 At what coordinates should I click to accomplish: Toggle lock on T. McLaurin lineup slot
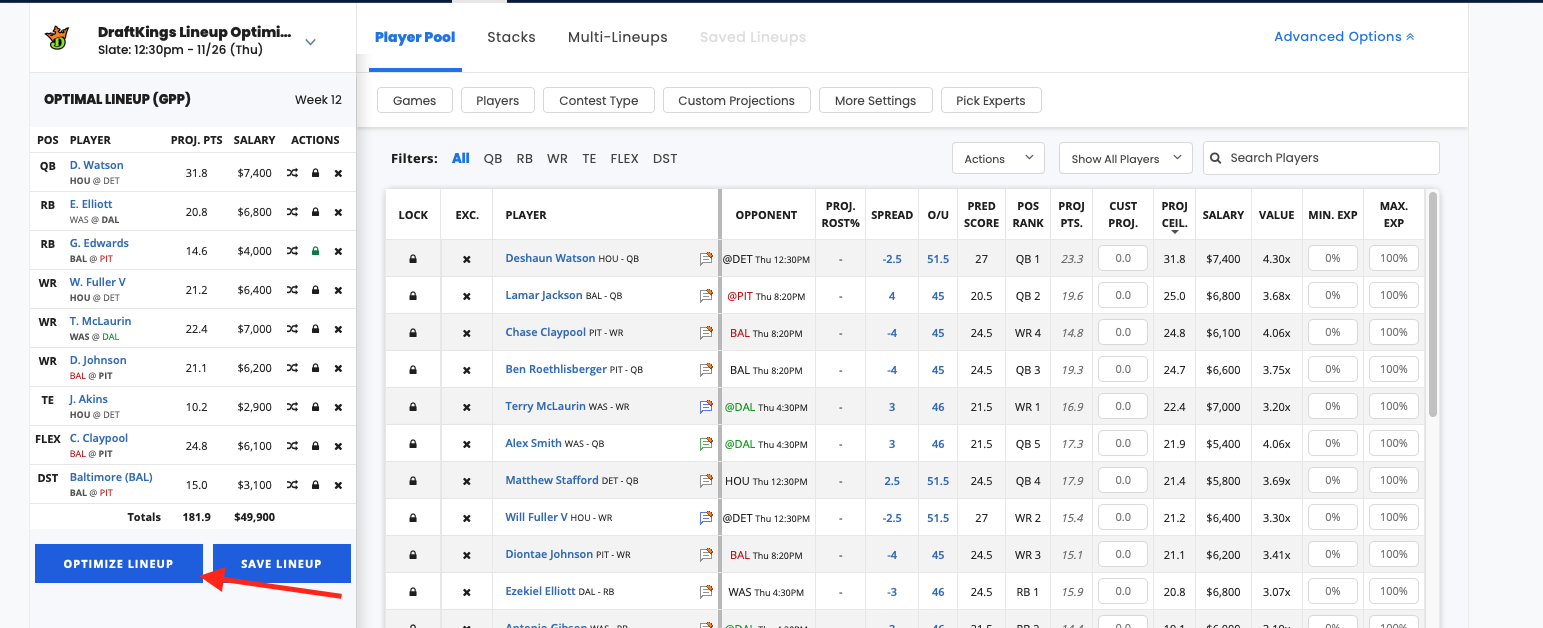(315, 329)
